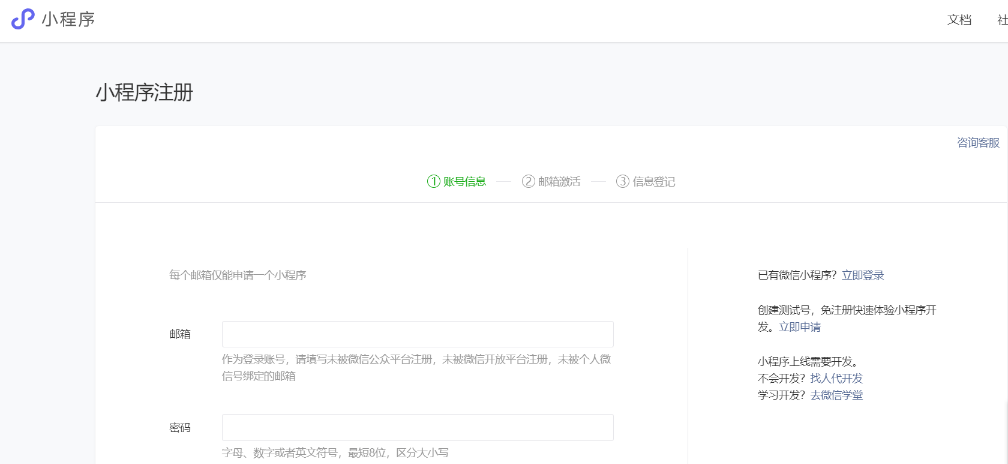Select step 3 信息登记

[x=645, y=182]
